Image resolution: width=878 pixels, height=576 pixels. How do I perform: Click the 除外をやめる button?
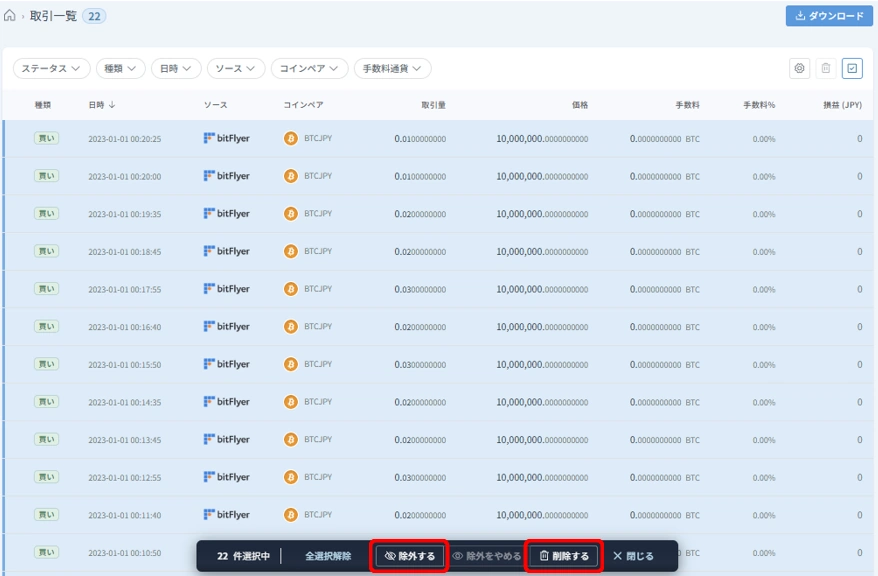click(x=487, y=556)
